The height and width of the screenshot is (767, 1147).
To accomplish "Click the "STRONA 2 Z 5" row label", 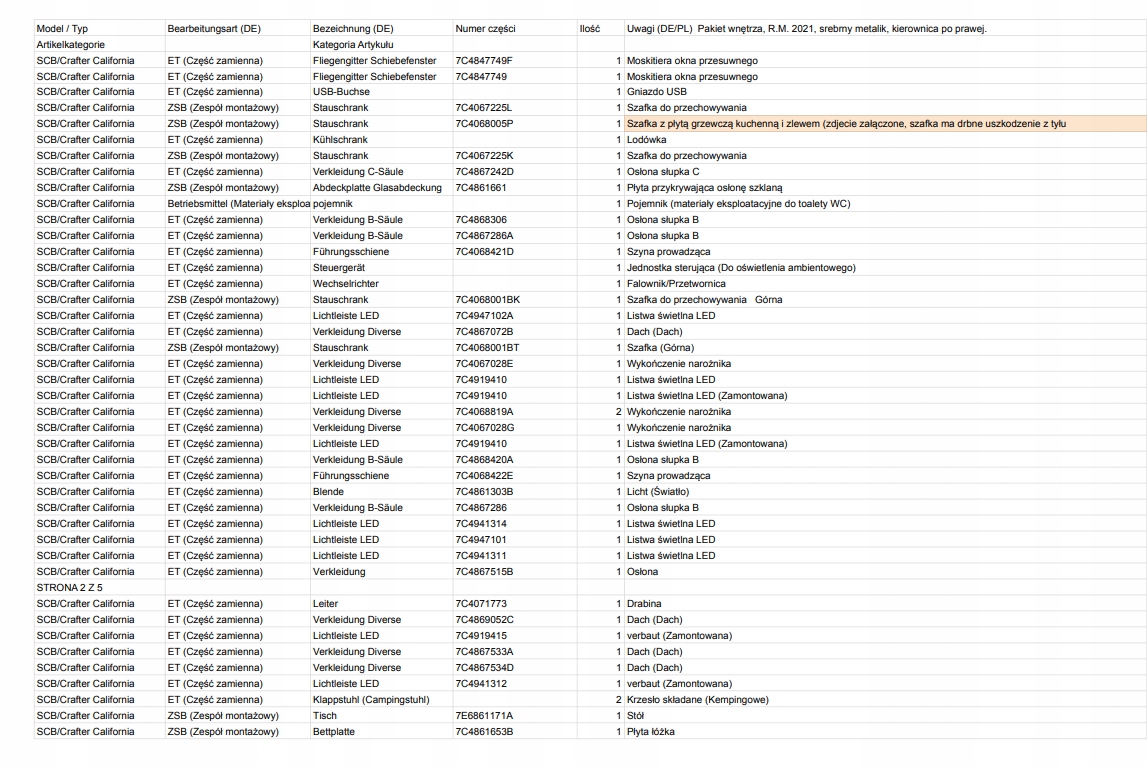I will [69, 587].
